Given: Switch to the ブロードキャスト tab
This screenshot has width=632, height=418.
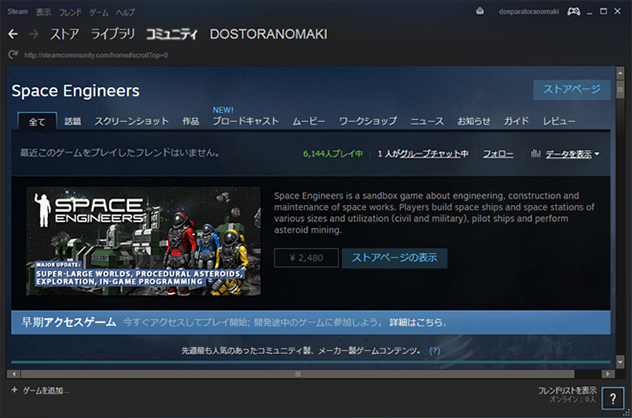Looking at the screenshot, I should pyautogui.click(x=245, y=121).
